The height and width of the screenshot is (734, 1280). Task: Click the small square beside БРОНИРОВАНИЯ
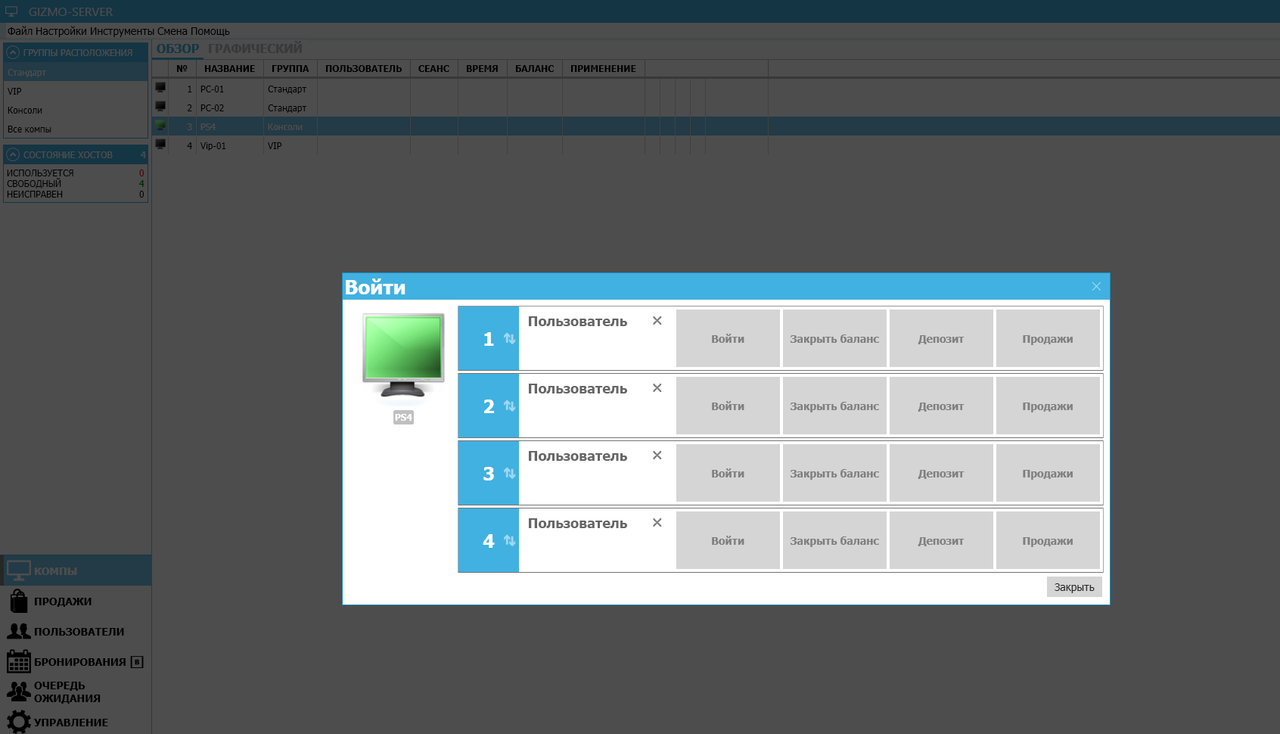click(137, 662)
